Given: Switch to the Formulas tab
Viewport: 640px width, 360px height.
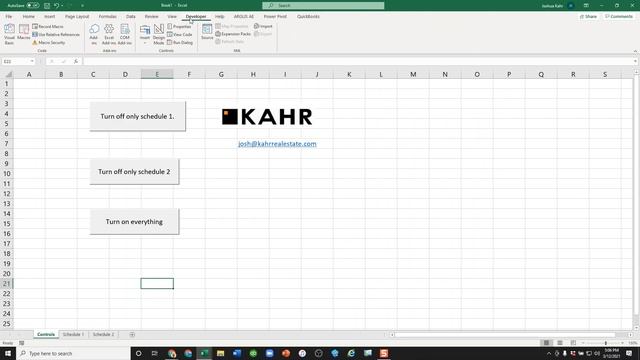Looking at the screenshot, I should pyautogui.click(x=107, y=16).
